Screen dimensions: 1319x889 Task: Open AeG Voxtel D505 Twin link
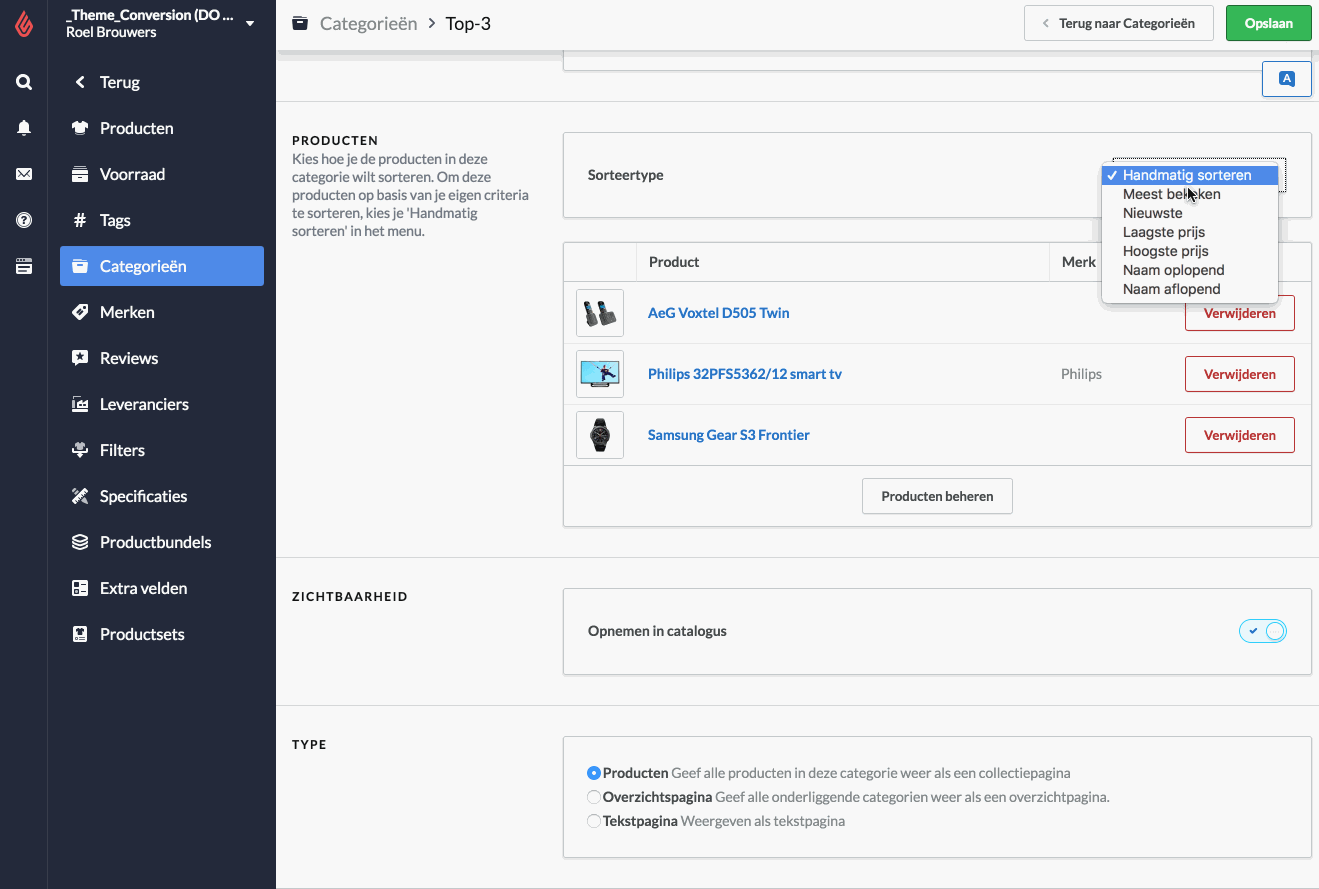pyautogui.click(x=718, y=313)
